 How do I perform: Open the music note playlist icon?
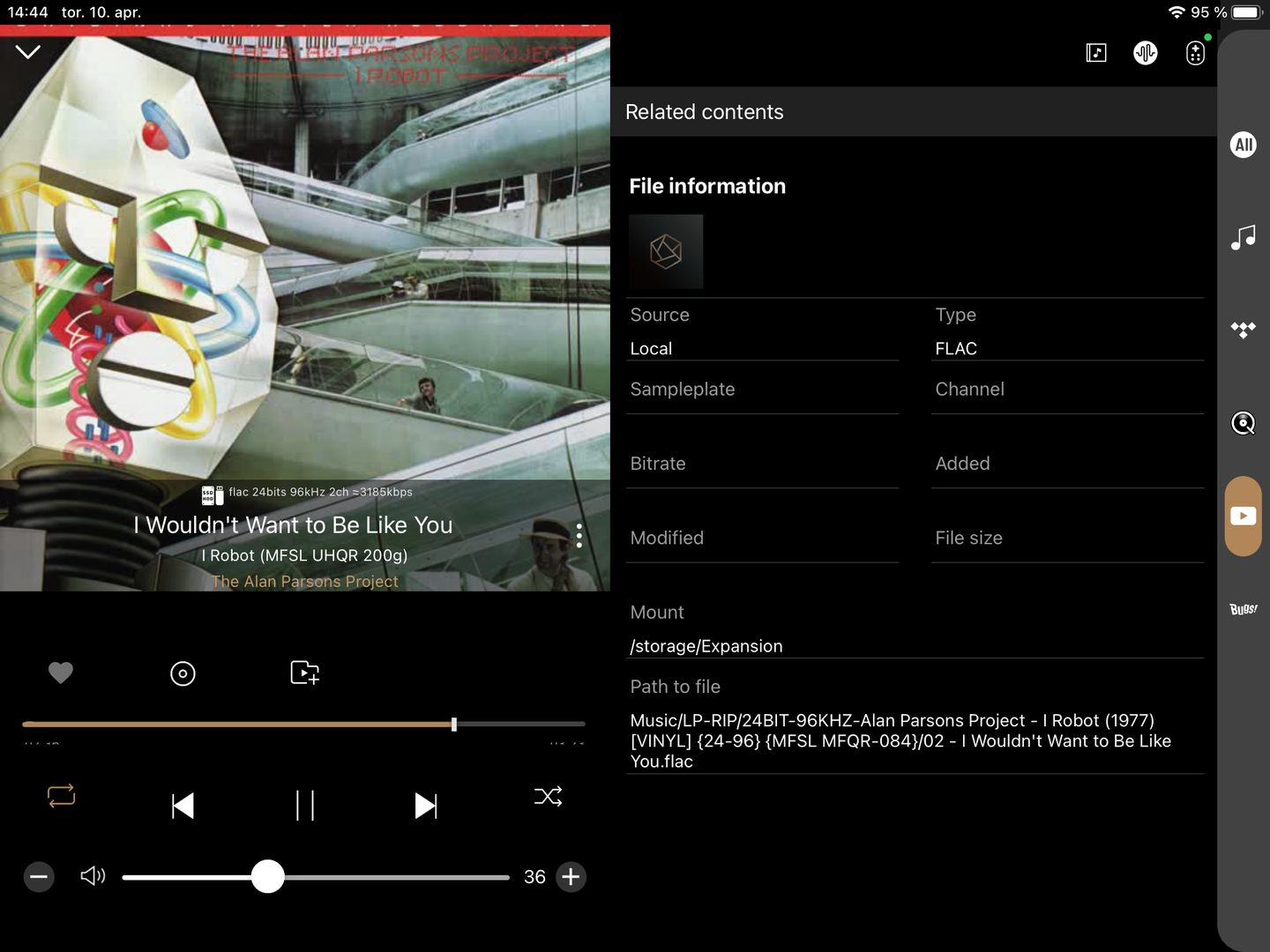pos(1096,53)
